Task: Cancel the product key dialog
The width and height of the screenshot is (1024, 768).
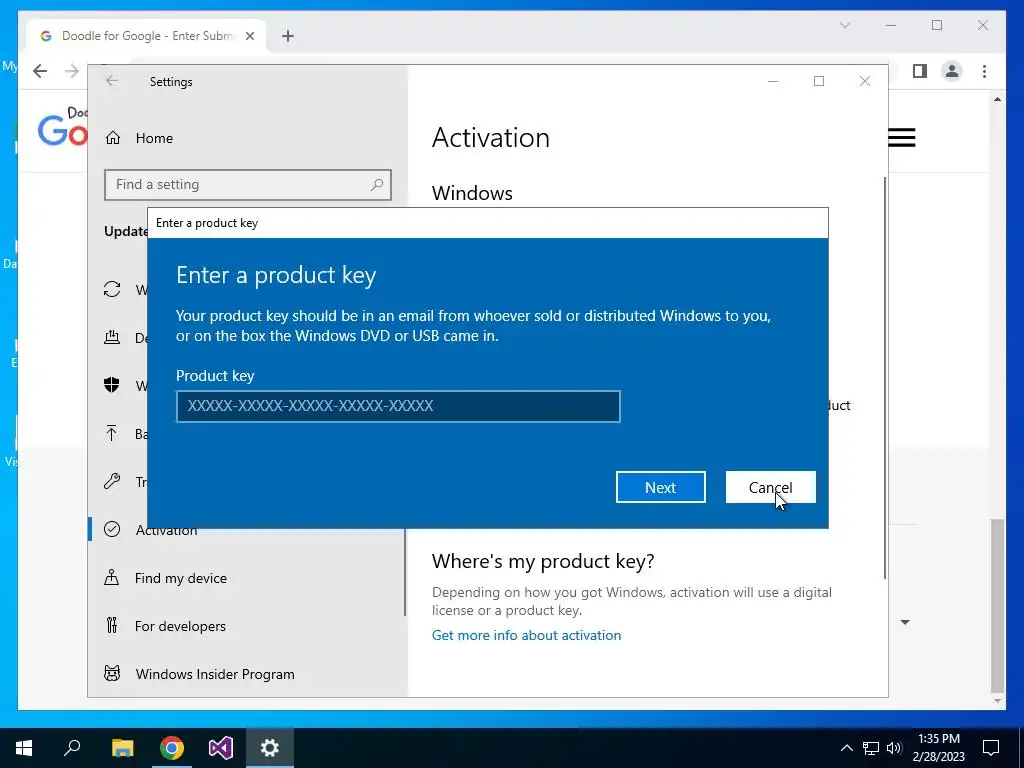Action: pos(771,487)
